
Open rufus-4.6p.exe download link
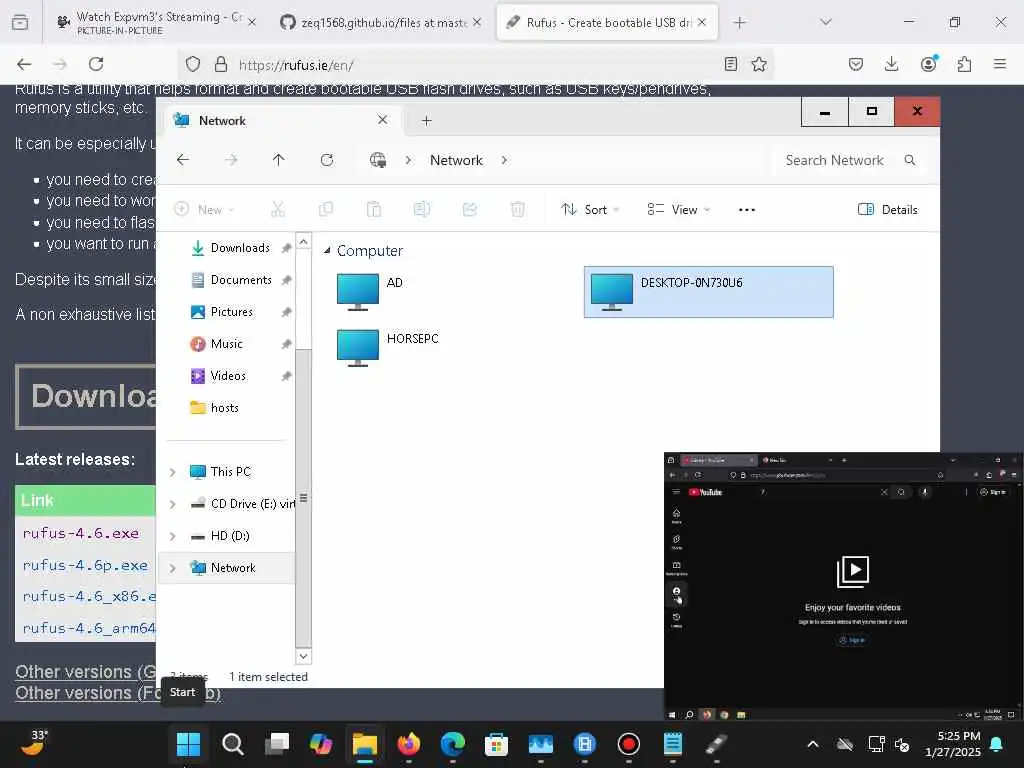[85, 565]
